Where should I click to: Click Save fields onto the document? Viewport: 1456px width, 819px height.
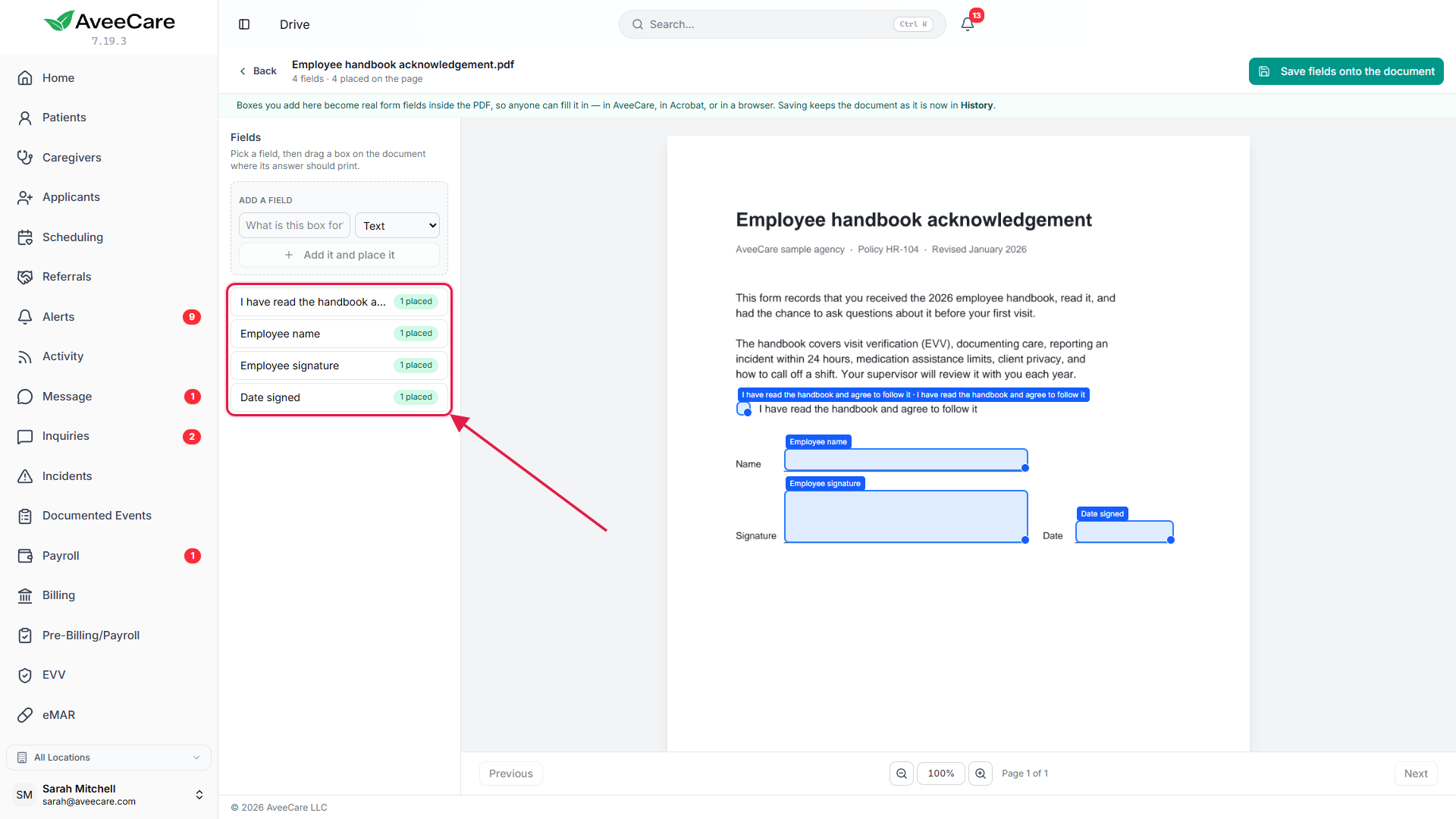click(x=1346, y=71)
